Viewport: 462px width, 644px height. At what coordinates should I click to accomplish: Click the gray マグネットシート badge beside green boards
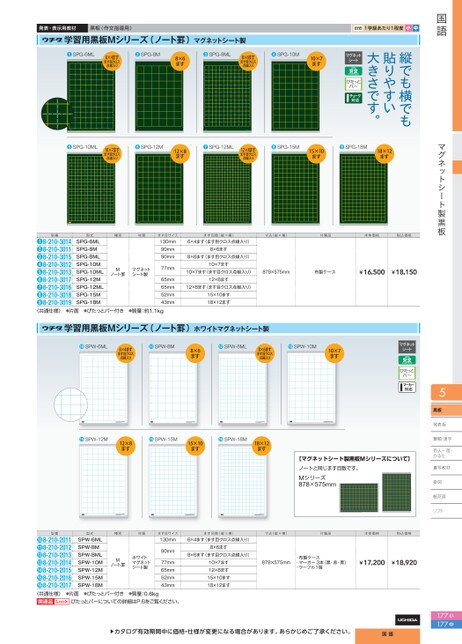[353, 58]
